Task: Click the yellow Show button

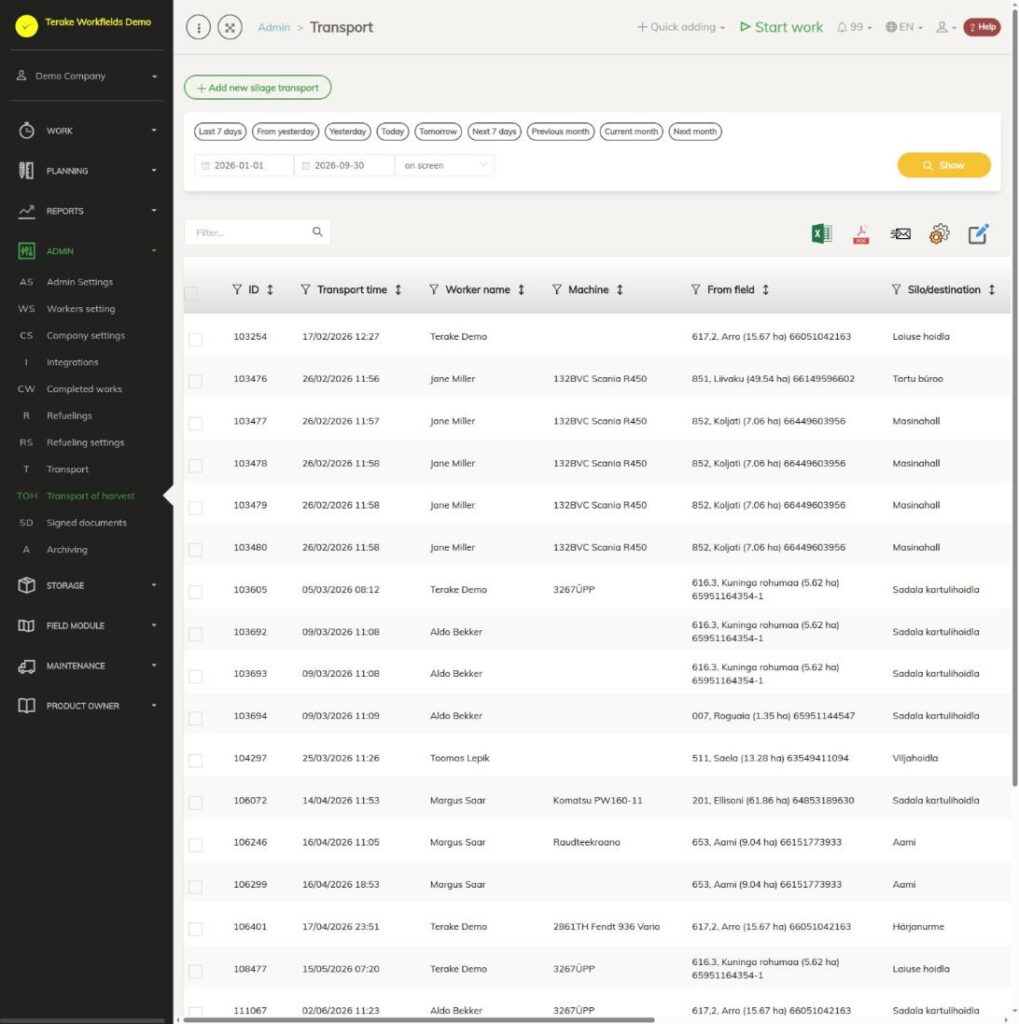Action: coord(944,165)
